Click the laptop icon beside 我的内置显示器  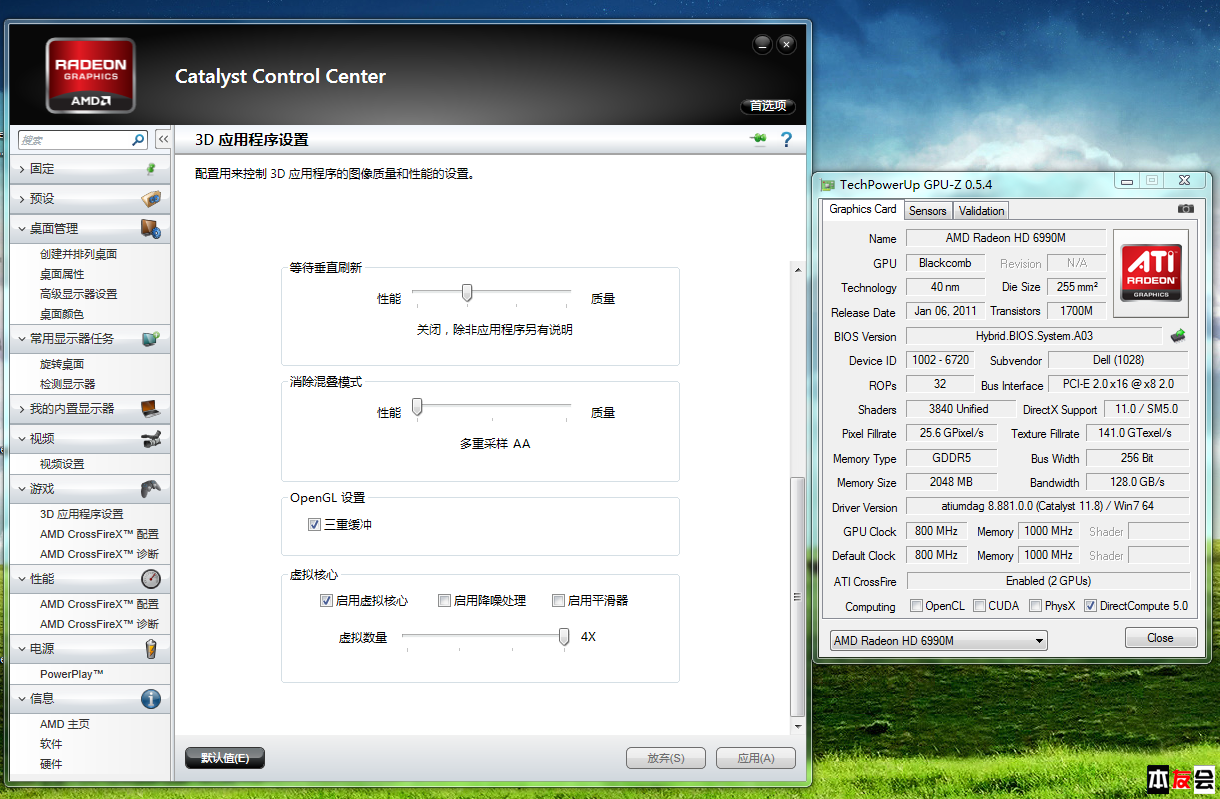tap(151, 409)
